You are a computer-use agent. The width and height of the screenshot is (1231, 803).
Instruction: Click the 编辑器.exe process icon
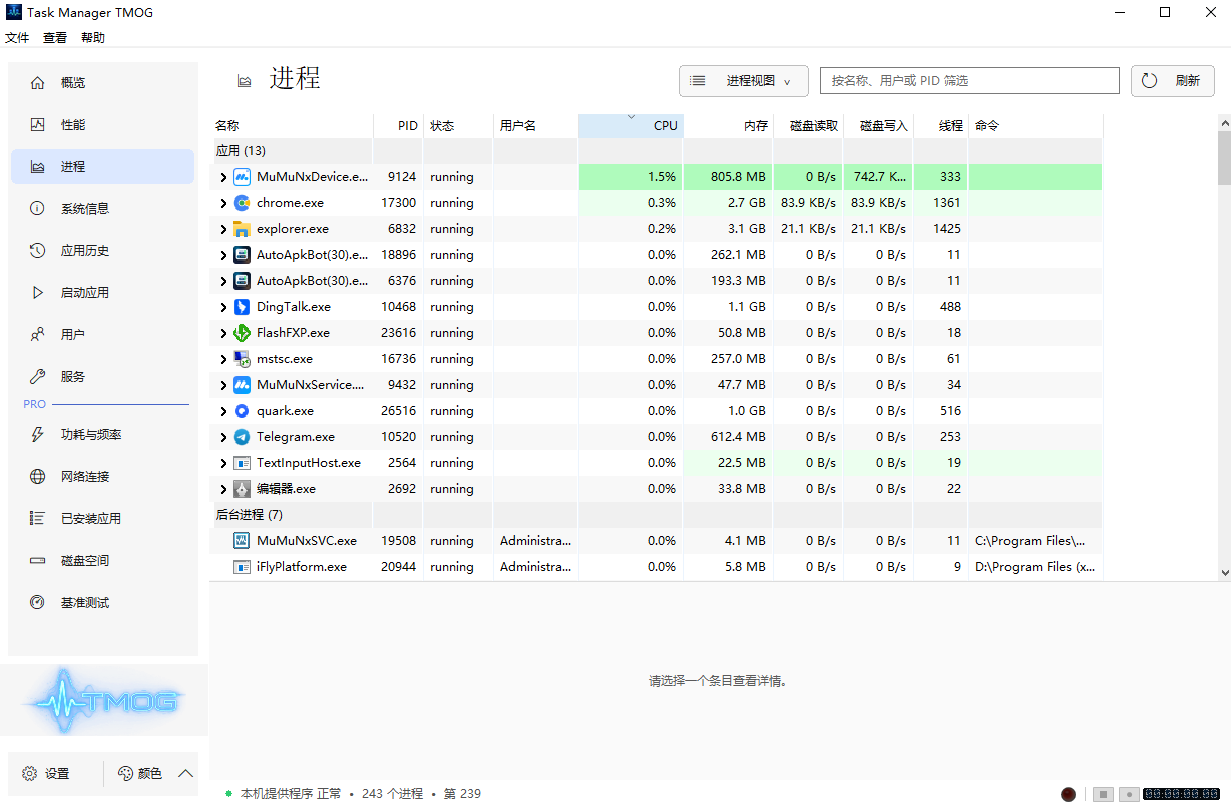tap(241, 489)
